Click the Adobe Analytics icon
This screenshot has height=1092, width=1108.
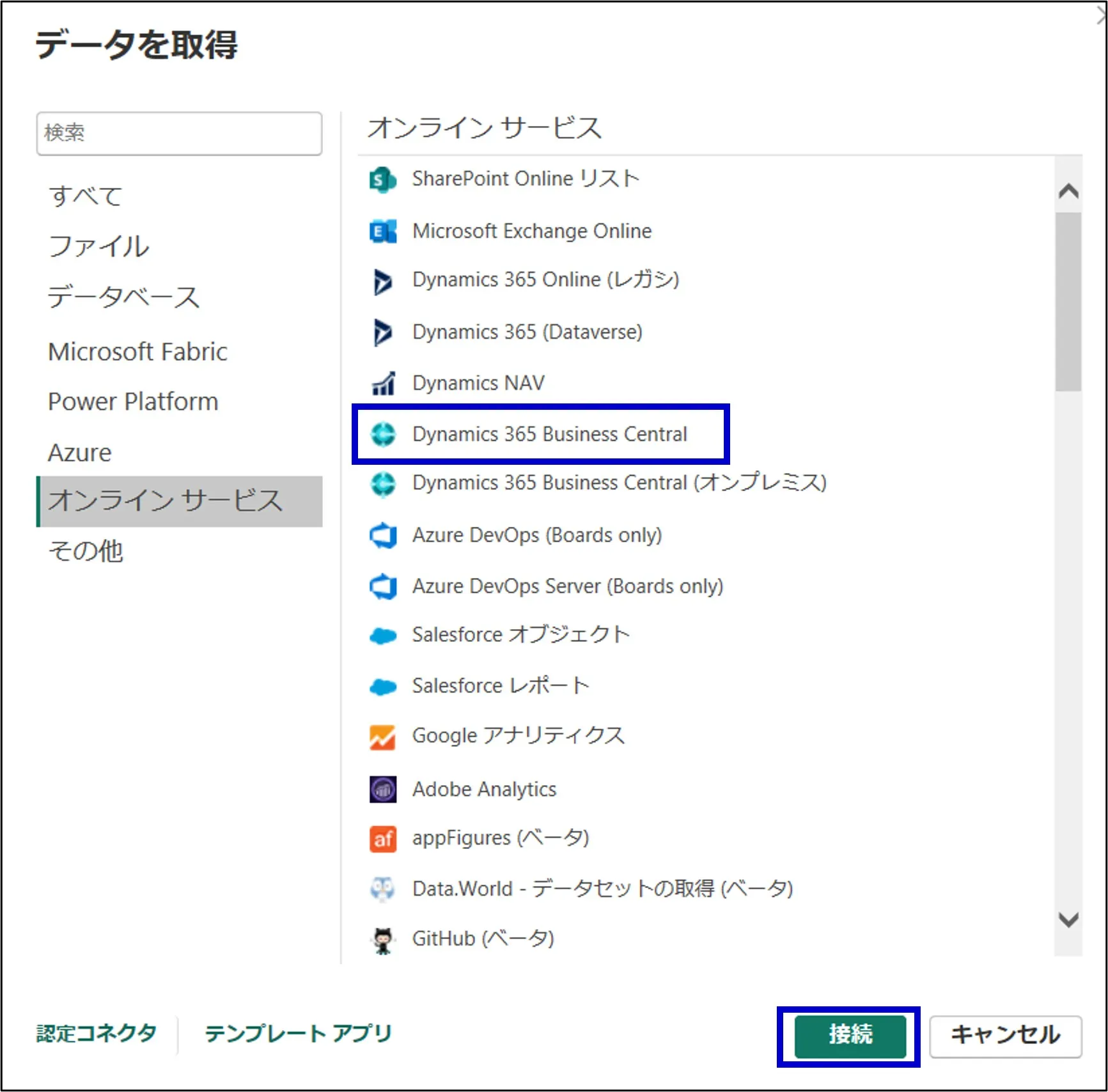382,789
